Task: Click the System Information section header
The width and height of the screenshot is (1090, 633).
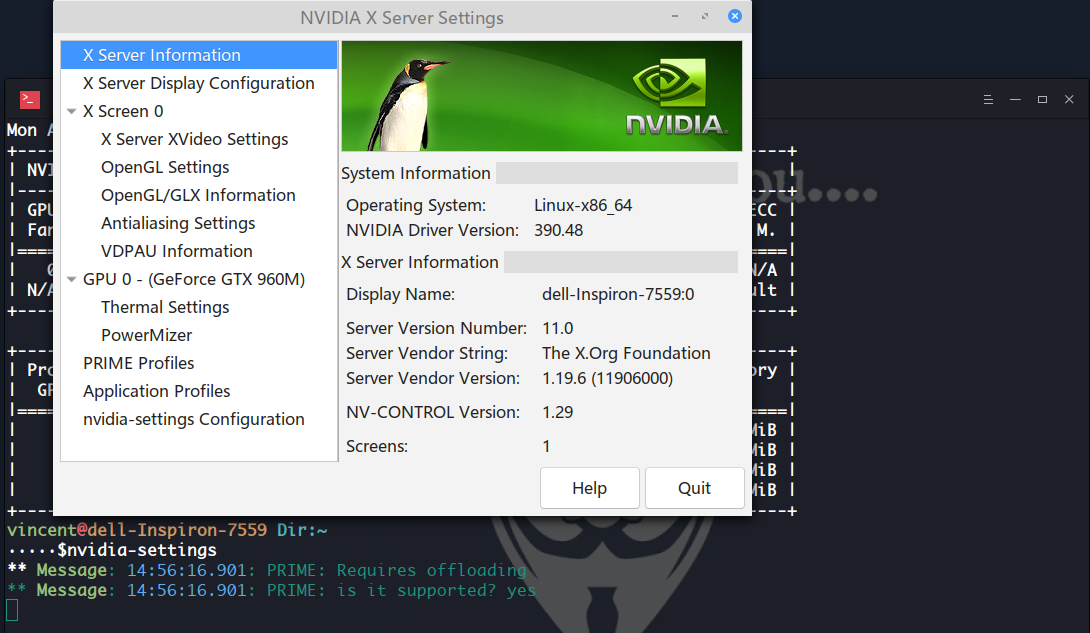Action: (416, 173)
